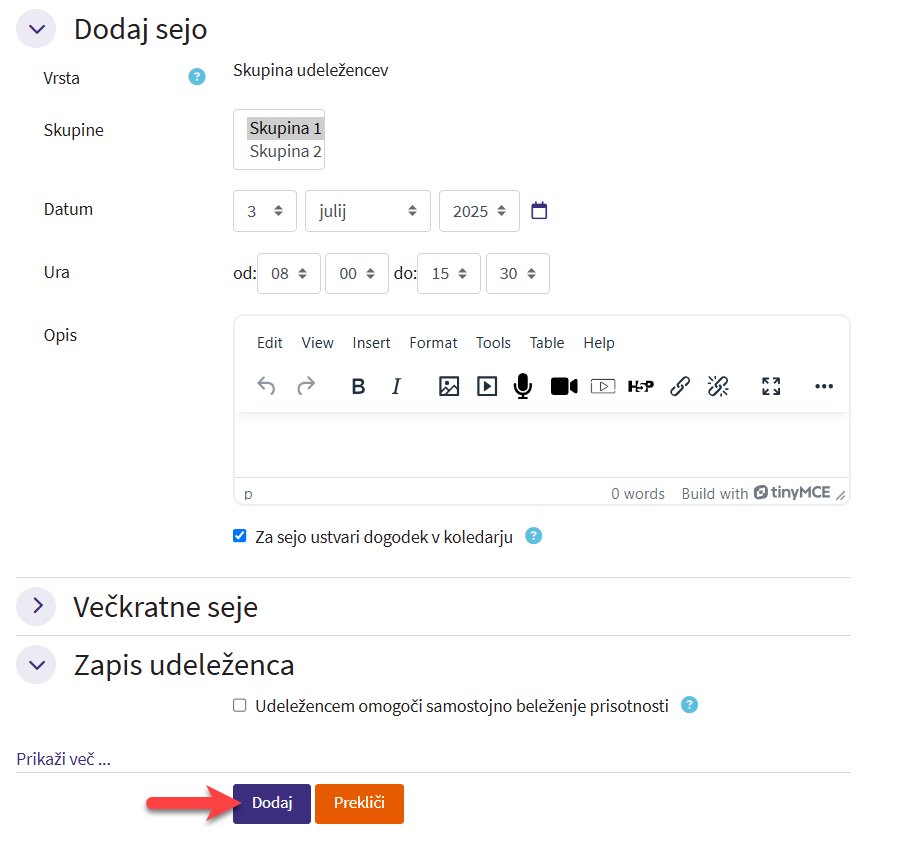
Task: Expand the Večkratne seje section
Action: [x=37, y=606]
